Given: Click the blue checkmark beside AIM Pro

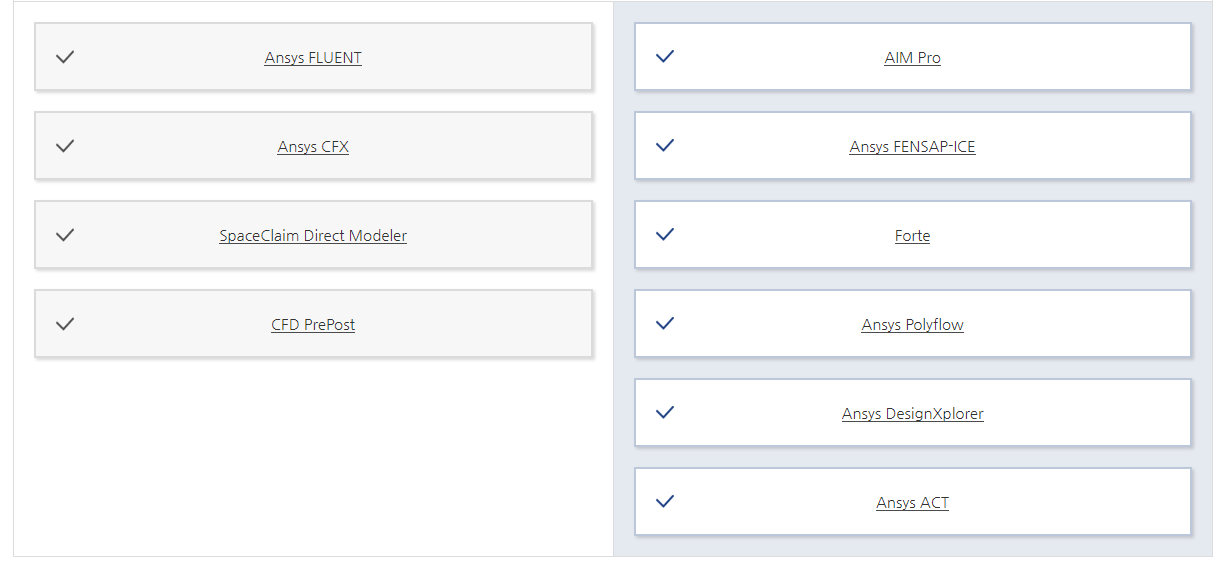Looking at the screenshot, I should pyautogui.click(x=665, y=56).
